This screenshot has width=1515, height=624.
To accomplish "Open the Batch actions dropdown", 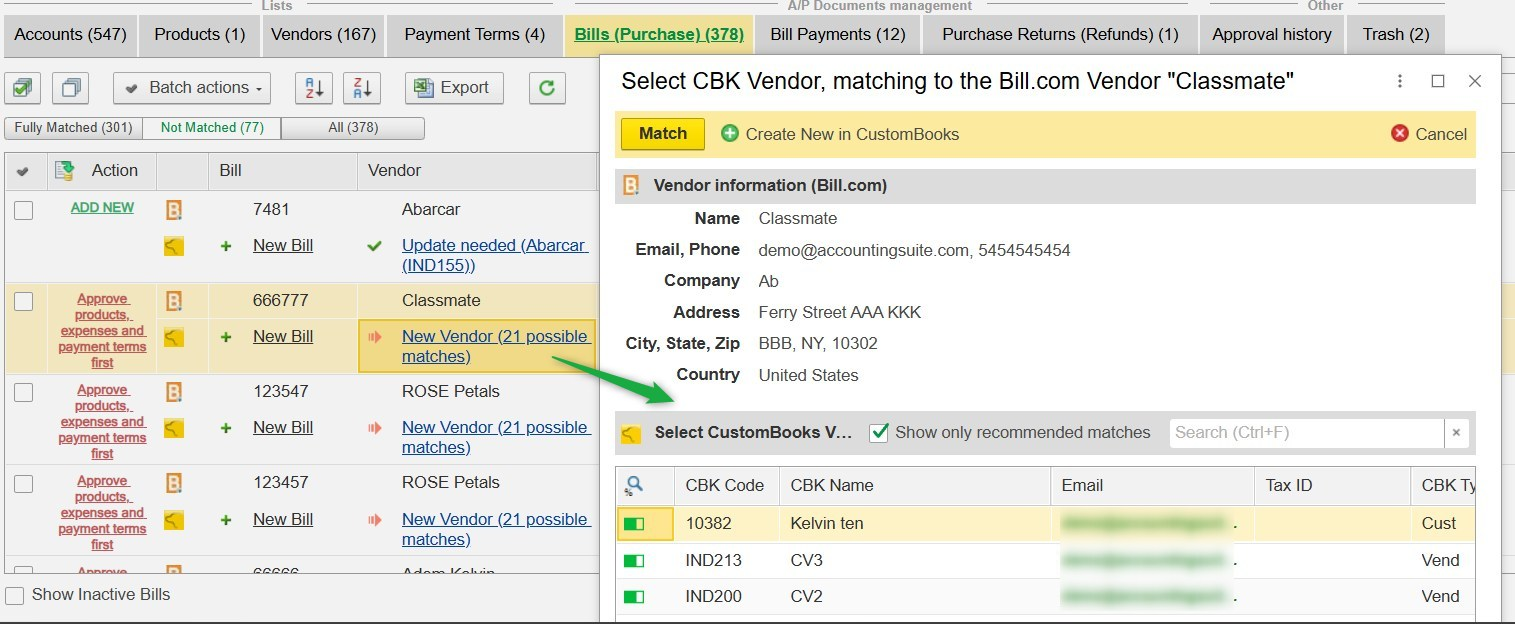I will coord(192,88).
